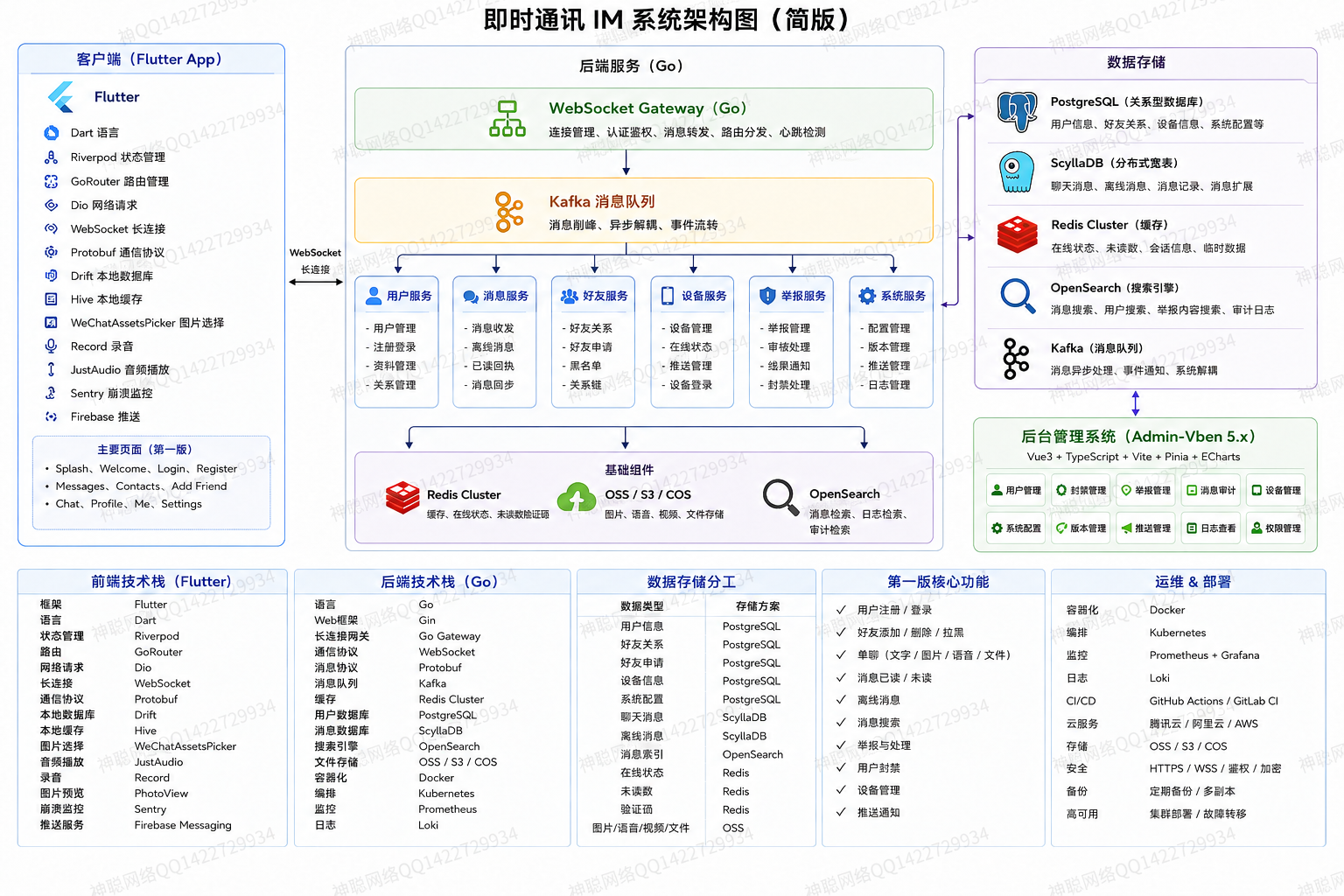This screenshot has width=1344, height=896.
Task: Click the Prometheus + Grafana entry
Action: click(1204, 655)
